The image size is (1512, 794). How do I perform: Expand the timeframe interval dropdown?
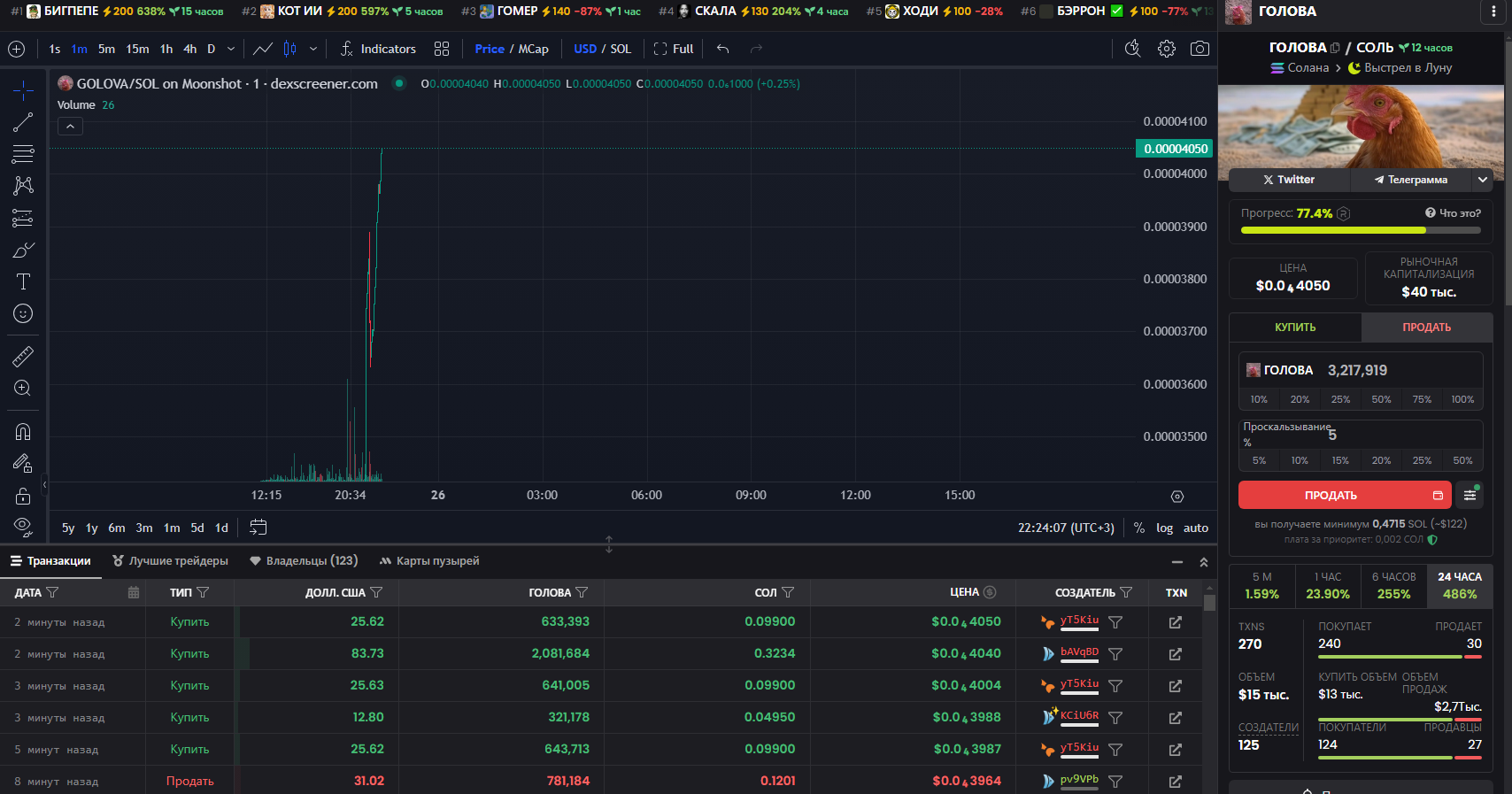point(231,49)
